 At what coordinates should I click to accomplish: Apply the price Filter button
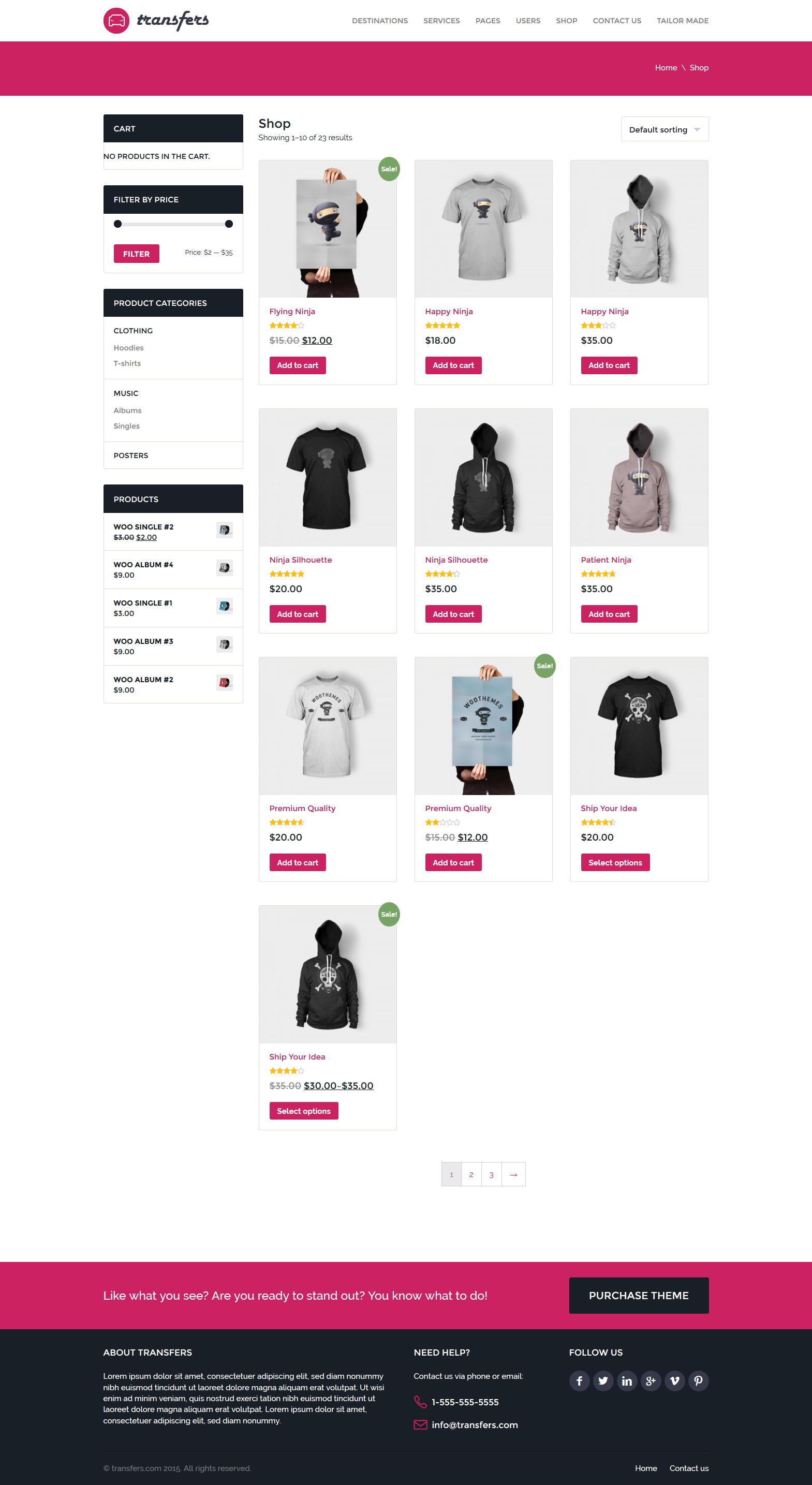pos(137,254)
